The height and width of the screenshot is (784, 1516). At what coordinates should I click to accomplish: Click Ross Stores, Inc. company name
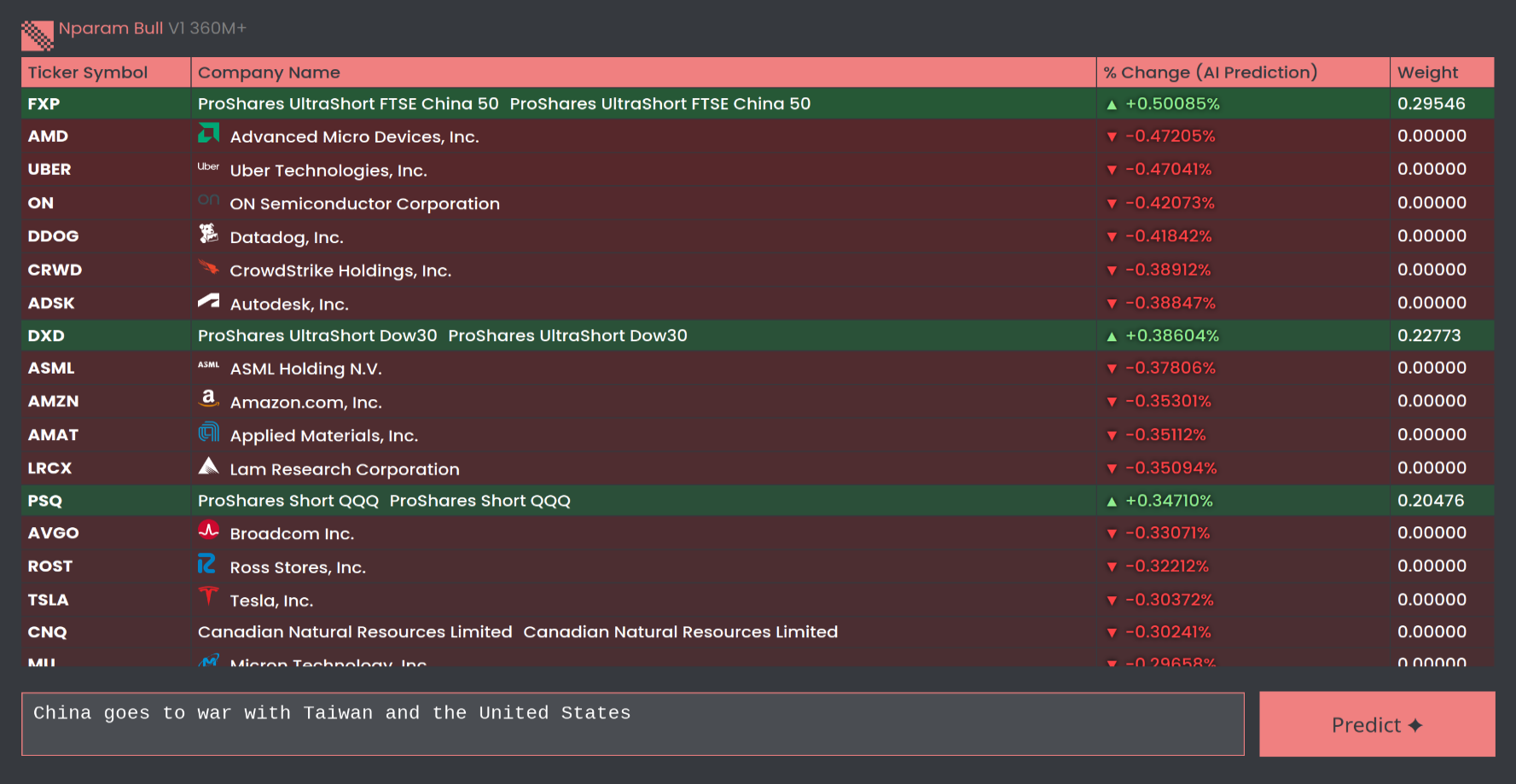[298, 567]
